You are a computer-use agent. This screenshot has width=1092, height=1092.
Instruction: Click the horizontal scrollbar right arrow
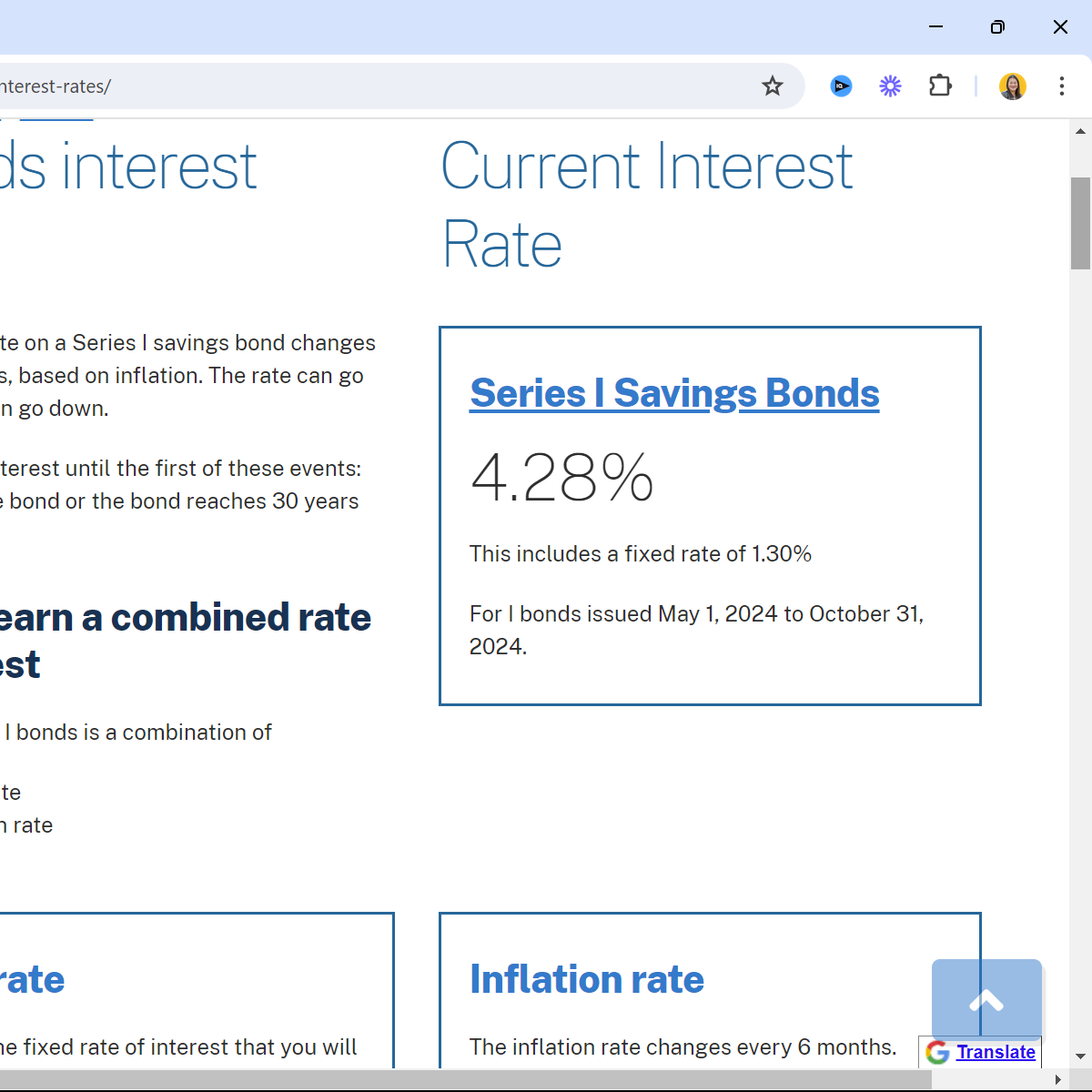pyautogui.click(x=1057, y=1080)
